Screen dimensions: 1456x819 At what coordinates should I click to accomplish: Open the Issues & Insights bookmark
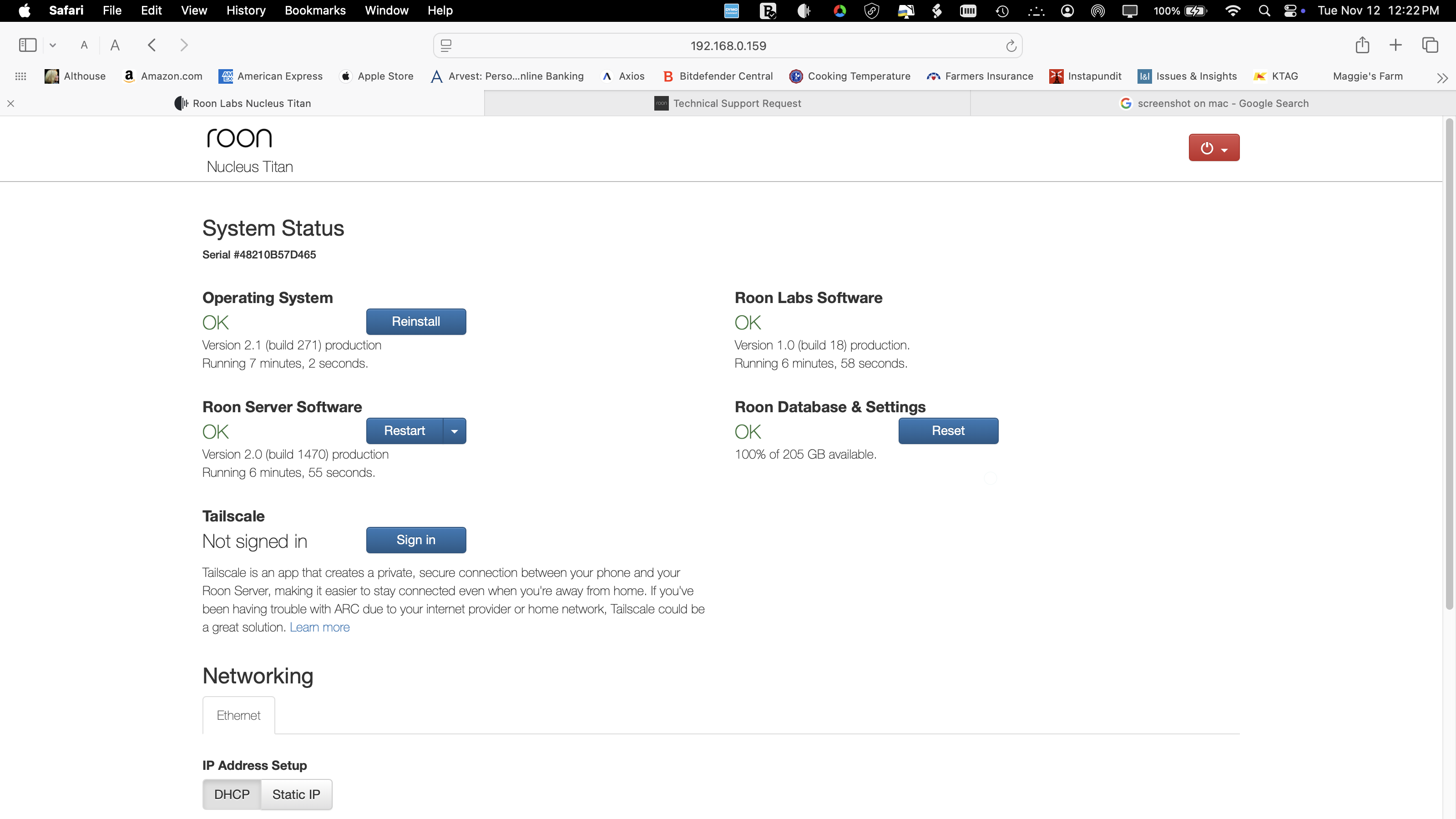click(1188, 76)
